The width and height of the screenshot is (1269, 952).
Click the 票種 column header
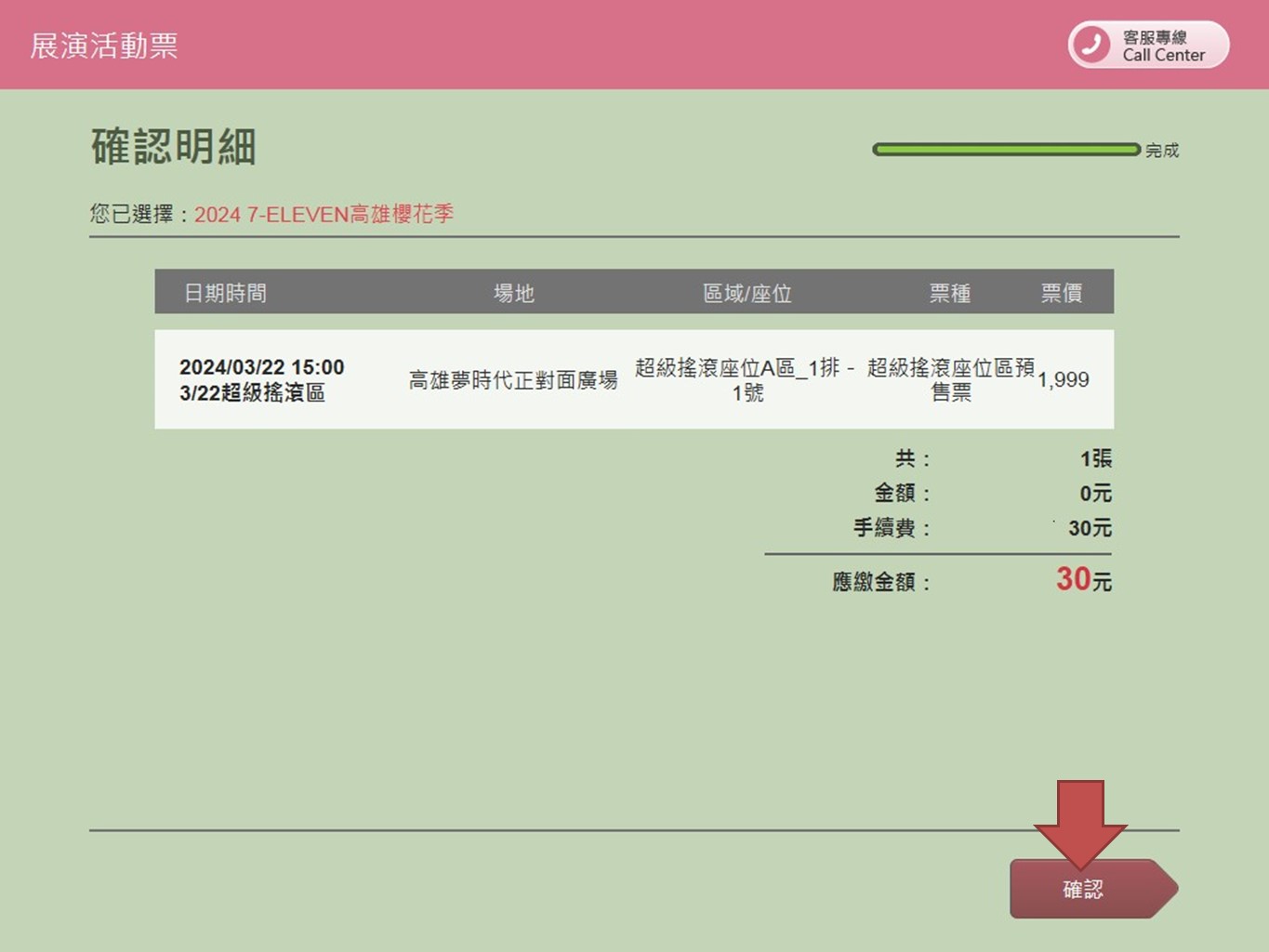pos(950,293)
